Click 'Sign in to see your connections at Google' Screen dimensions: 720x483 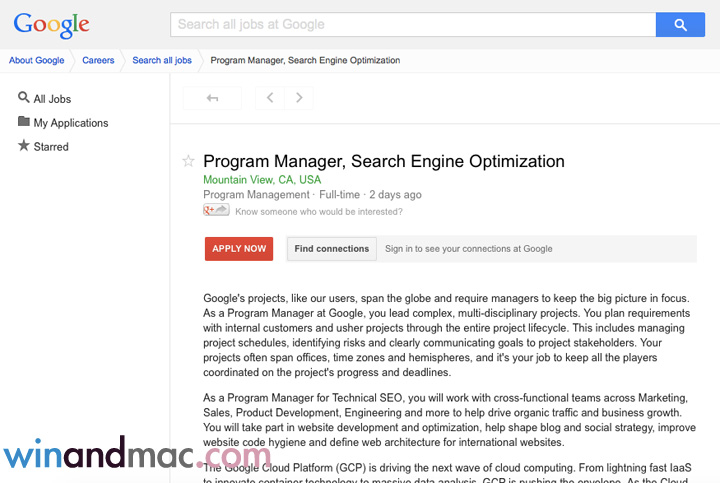pos(469,249)
